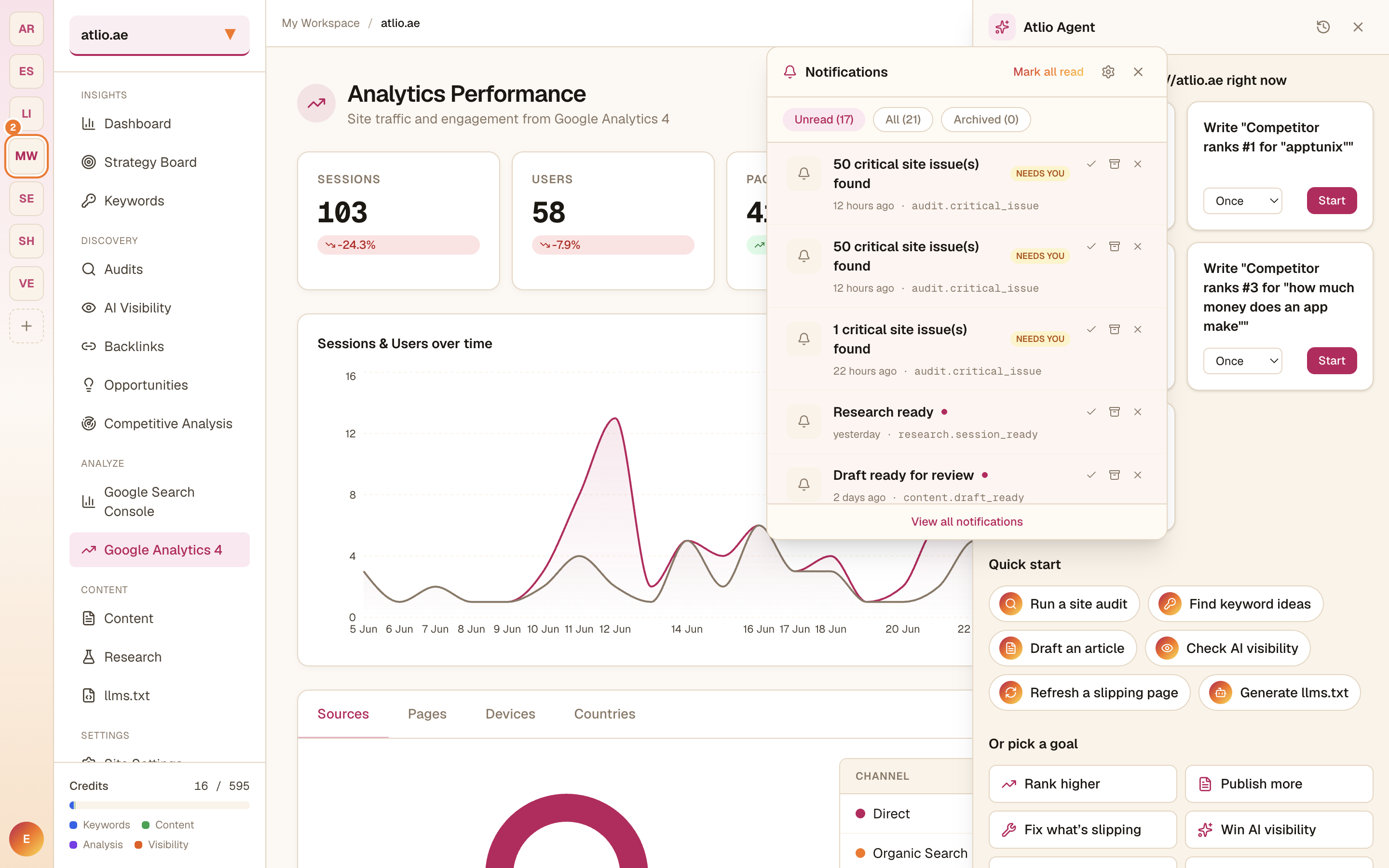
Task: Click the Direct channel color dot
Action: coord(860,814)
